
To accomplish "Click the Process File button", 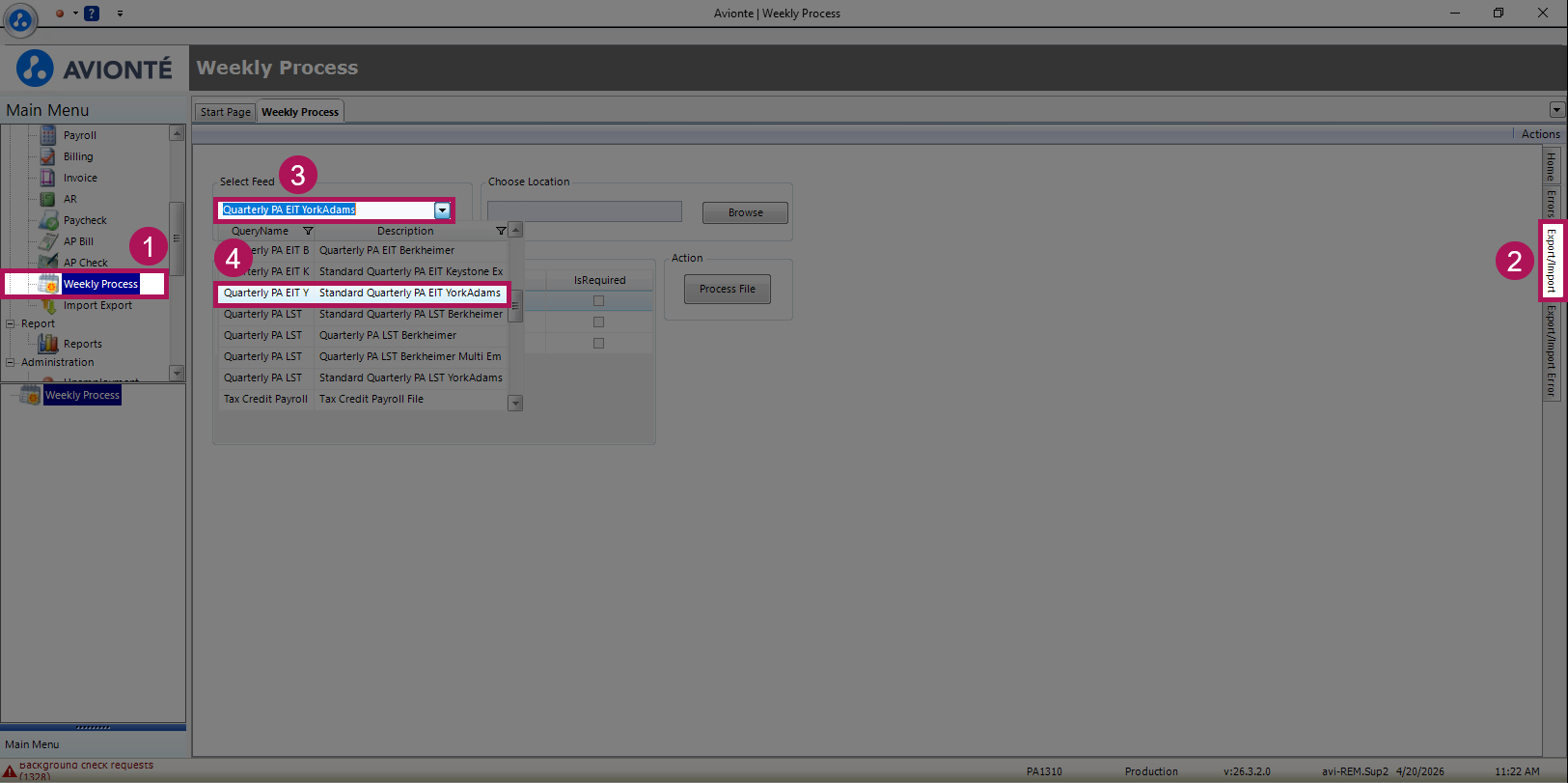I will click(728, 289).
